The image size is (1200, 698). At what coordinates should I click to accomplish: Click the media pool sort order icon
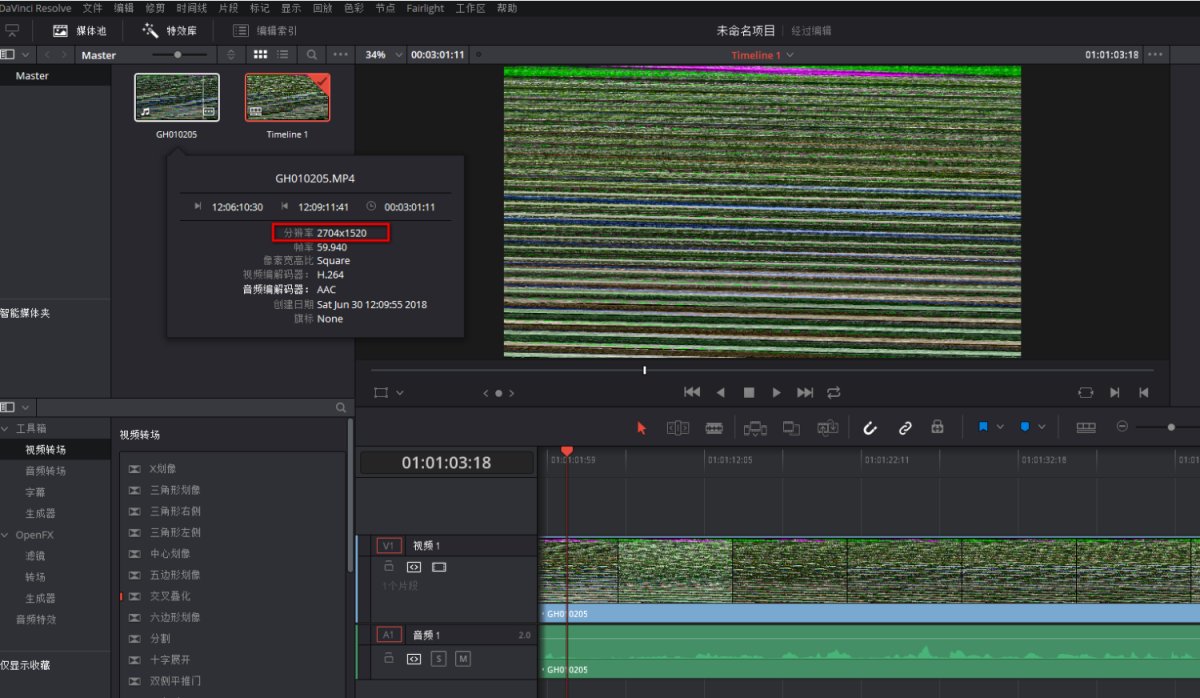point(232,55)
